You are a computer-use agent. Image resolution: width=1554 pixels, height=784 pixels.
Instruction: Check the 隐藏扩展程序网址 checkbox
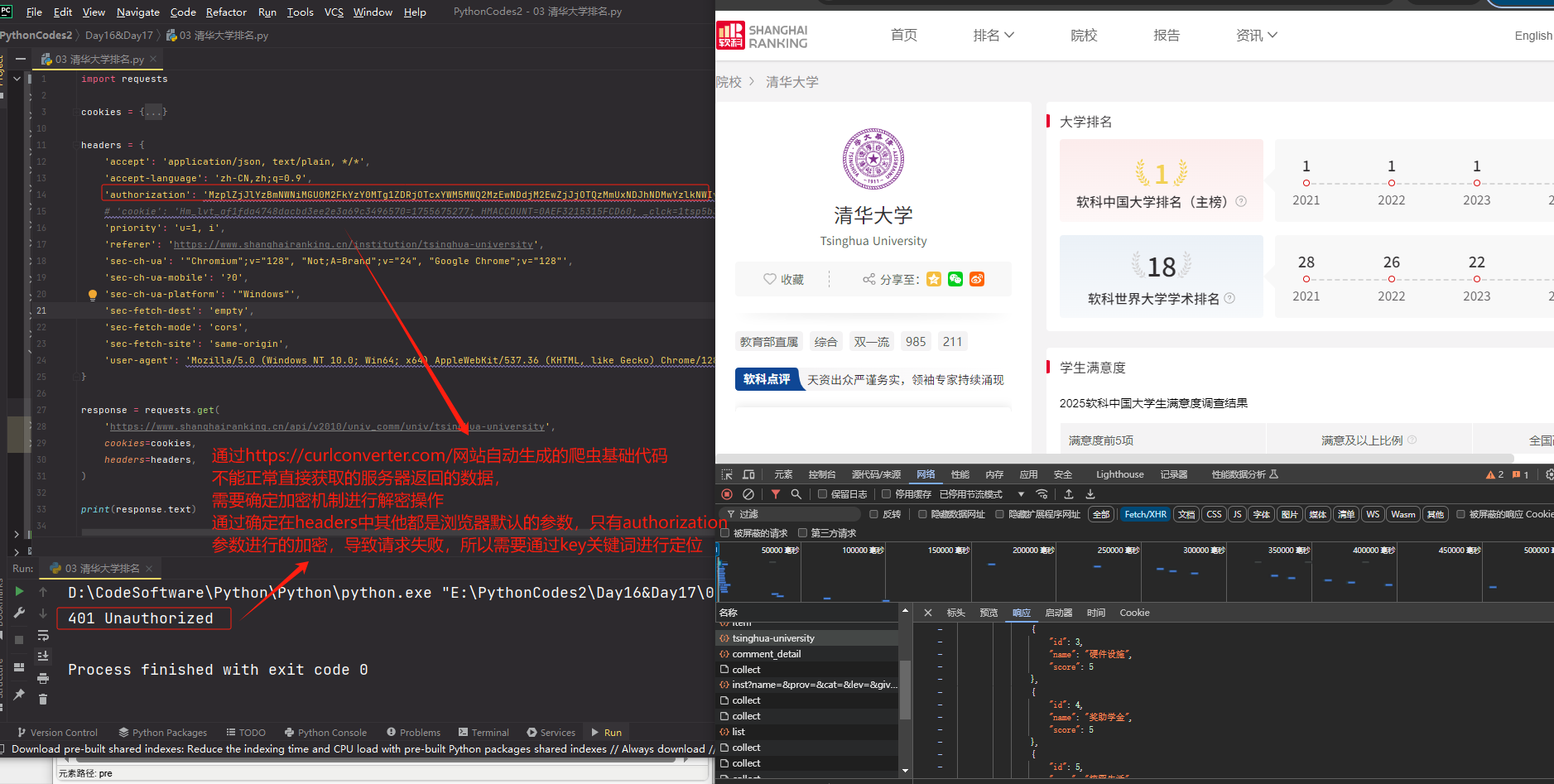[999, 514]
